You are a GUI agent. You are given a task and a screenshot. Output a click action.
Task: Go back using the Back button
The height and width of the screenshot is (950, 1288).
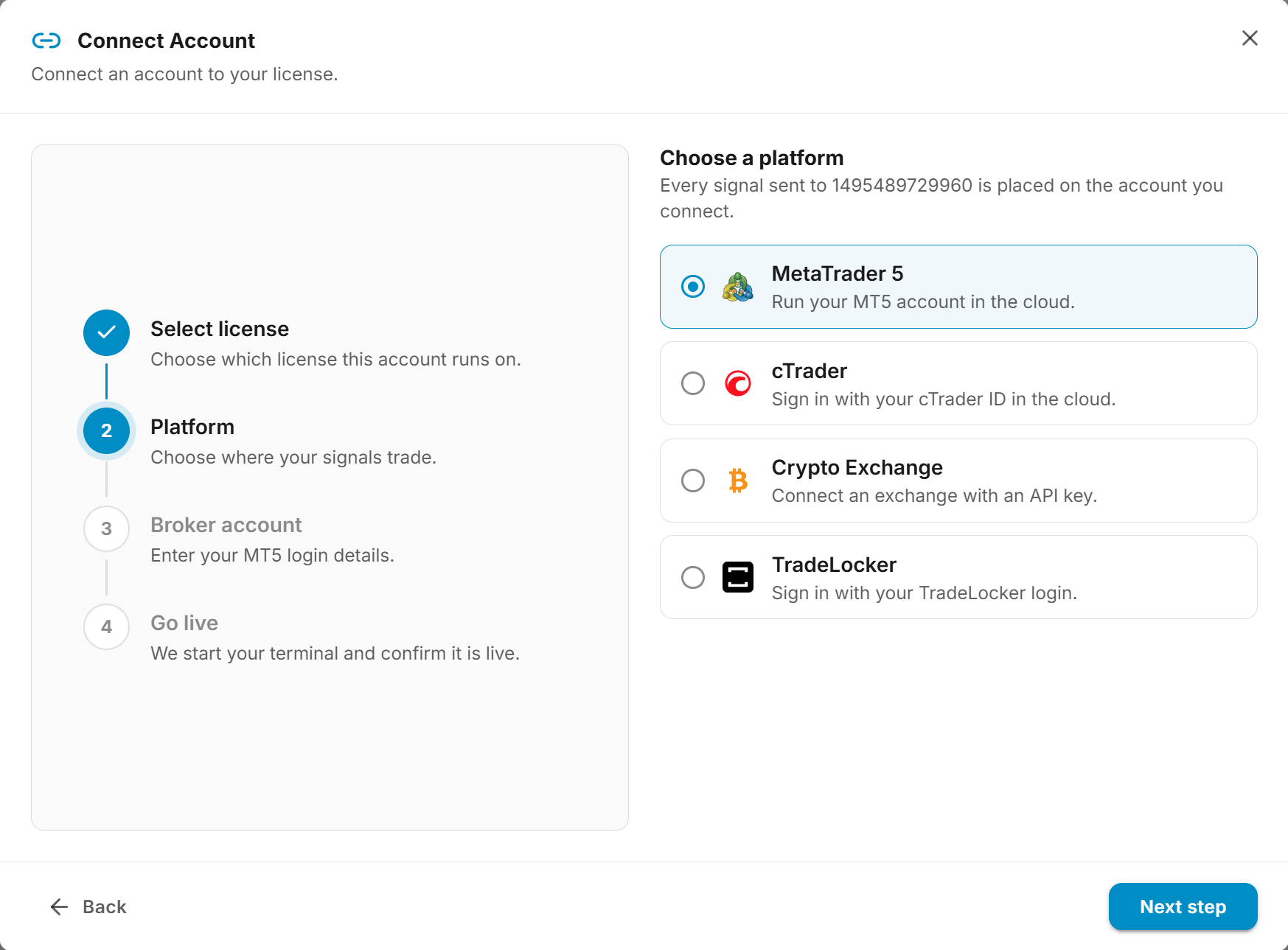click(x=88, y=907)
